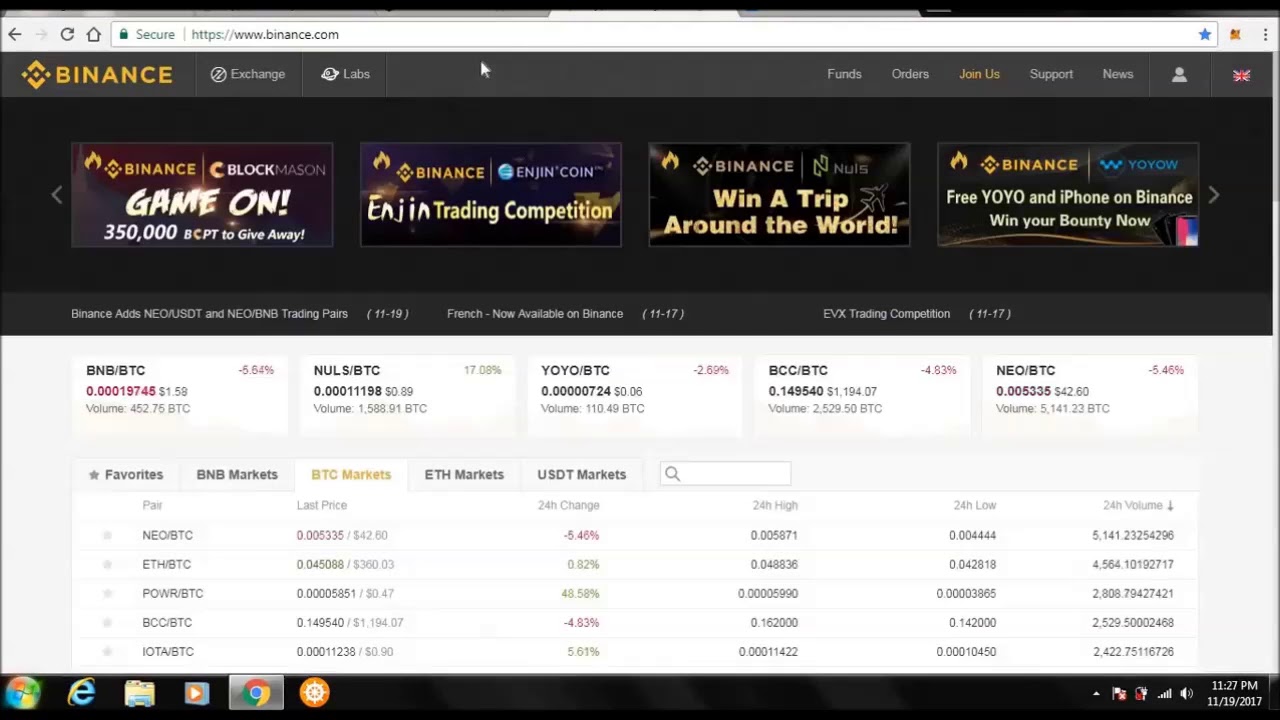The image size is (1280, 720).
Task: Click network signal tray icon
Action: pos(1164,694)
